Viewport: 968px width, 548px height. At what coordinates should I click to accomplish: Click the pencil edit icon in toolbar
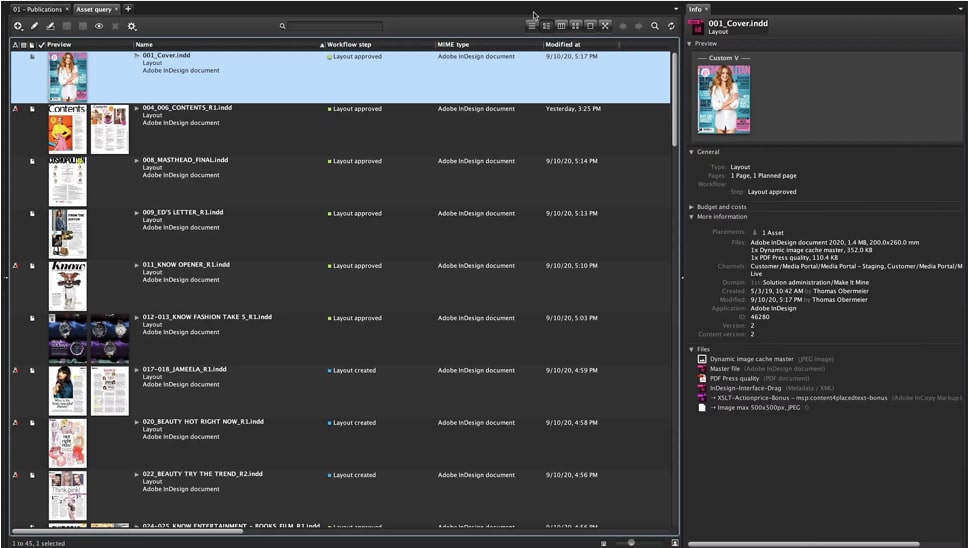pos(35,26)
